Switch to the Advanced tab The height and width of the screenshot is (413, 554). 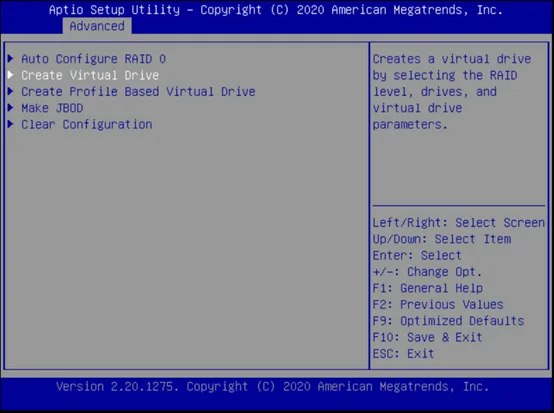coord(97,26)
